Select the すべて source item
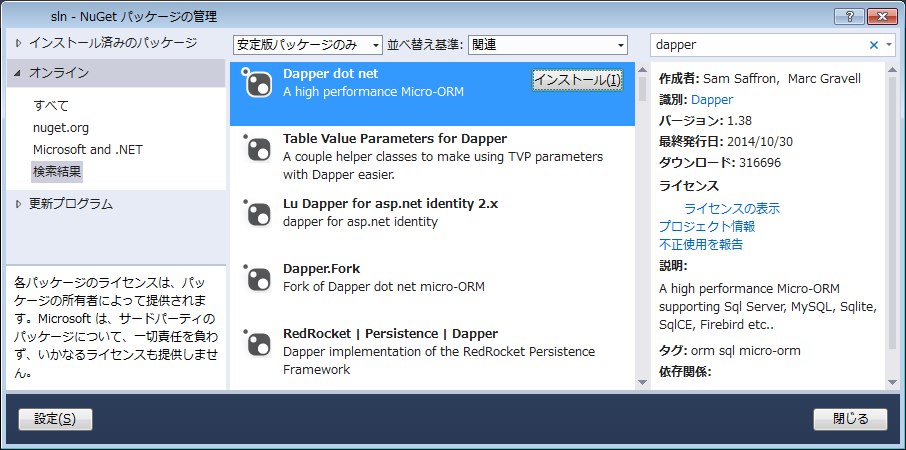This screenshot has height=450, width=906. [x=51, y=105]
